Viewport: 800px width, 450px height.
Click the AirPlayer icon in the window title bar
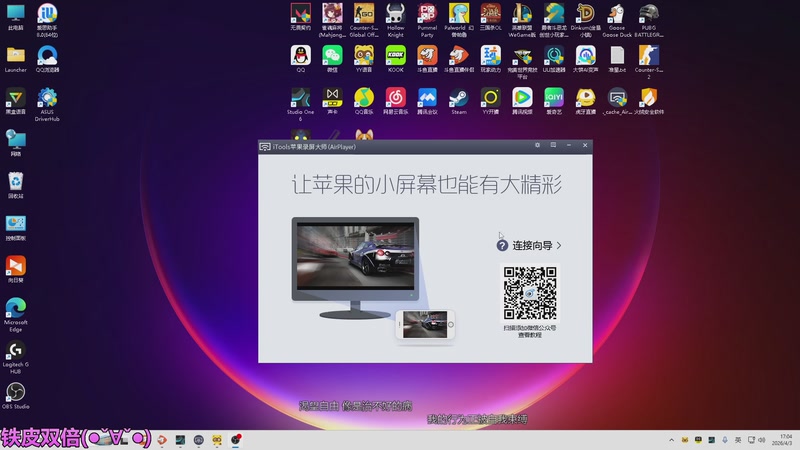click(265, 146)
